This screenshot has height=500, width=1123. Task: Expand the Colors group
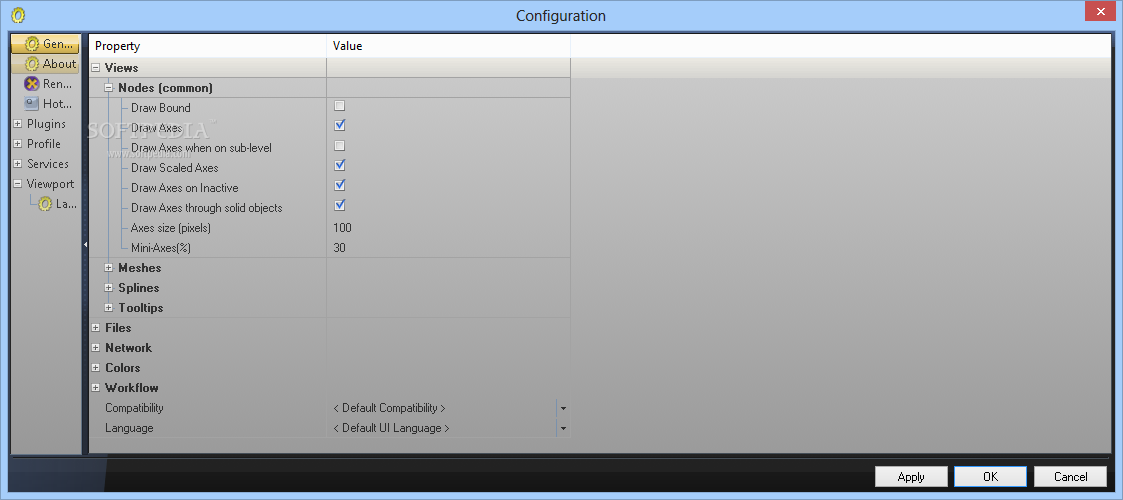[x=95, y=368]
